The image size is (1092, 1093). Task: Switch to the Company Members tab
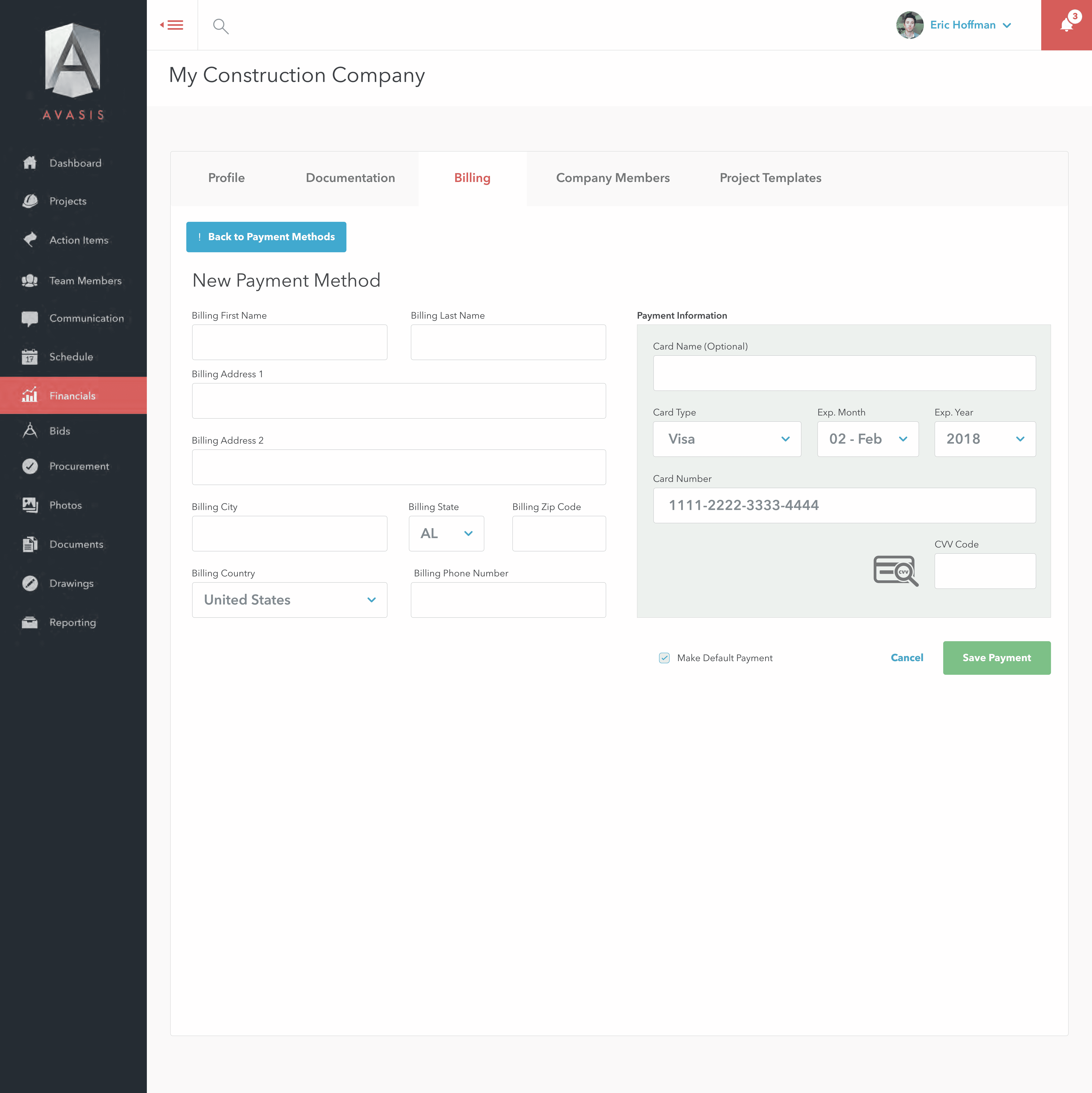coord(613,178)
